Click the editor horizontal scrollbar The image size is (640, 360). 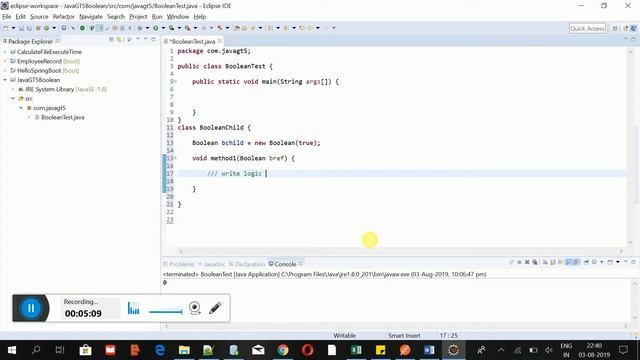pos(401,251)
